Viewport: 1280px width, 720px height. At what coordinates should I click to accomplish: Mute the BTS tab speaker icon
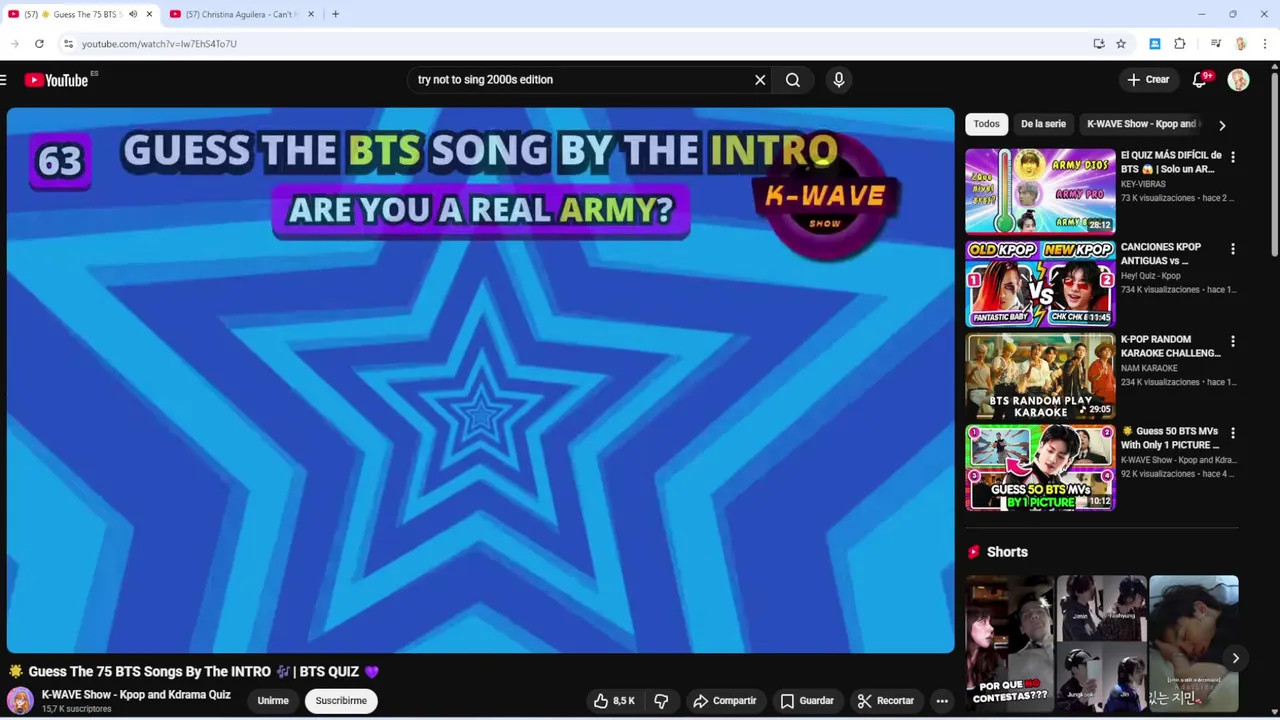(x=132, y=14)
